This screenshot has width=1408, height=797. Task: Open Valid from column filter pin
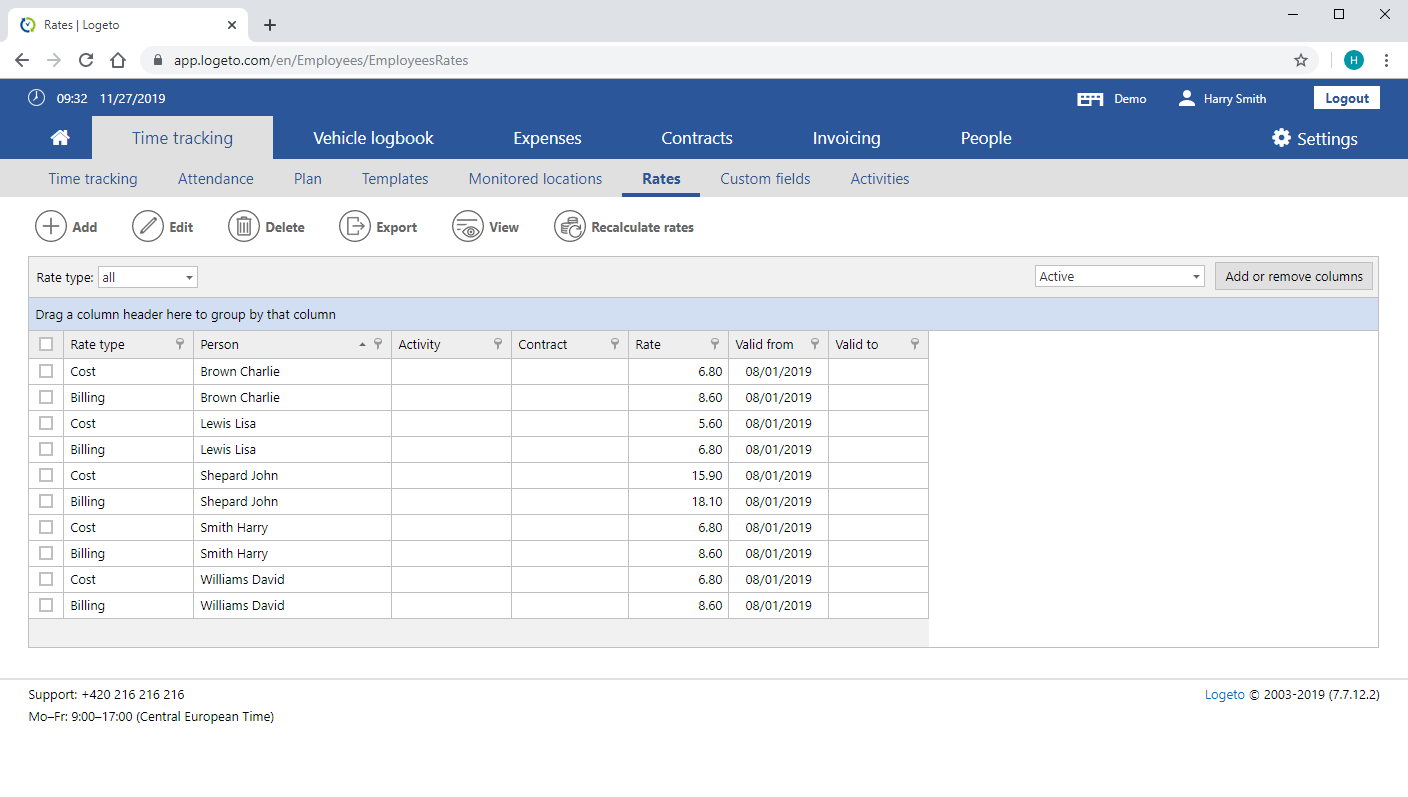tap(815, 344)
